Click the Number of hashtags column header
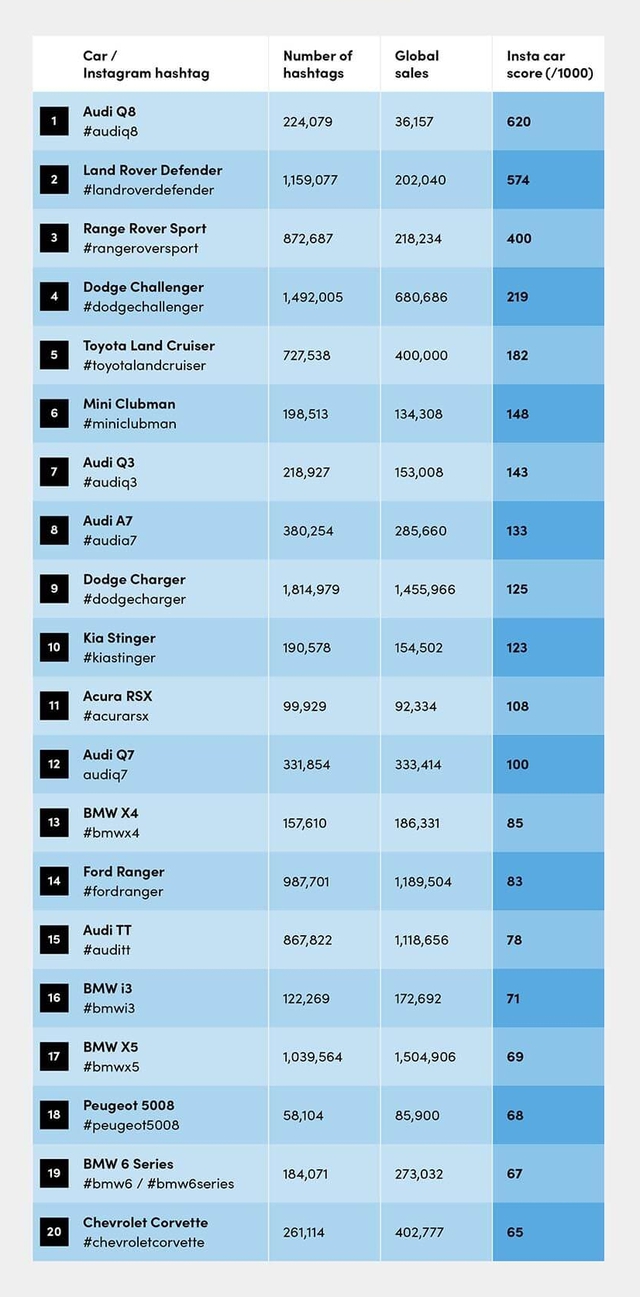This screenshot has height=1297, width=640. 318,64
